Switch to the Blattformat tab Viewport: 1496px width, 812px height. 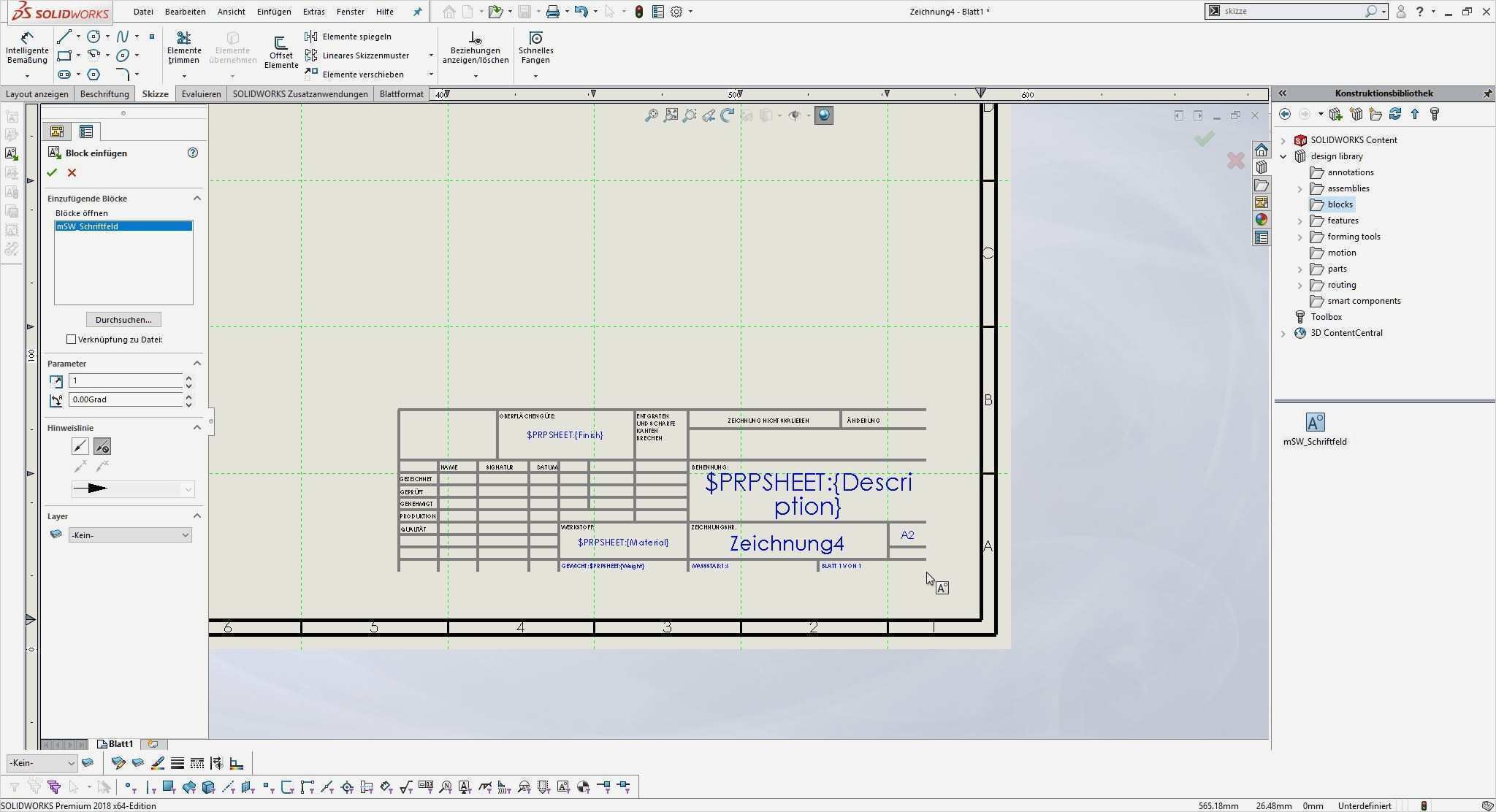click(401, 94)
